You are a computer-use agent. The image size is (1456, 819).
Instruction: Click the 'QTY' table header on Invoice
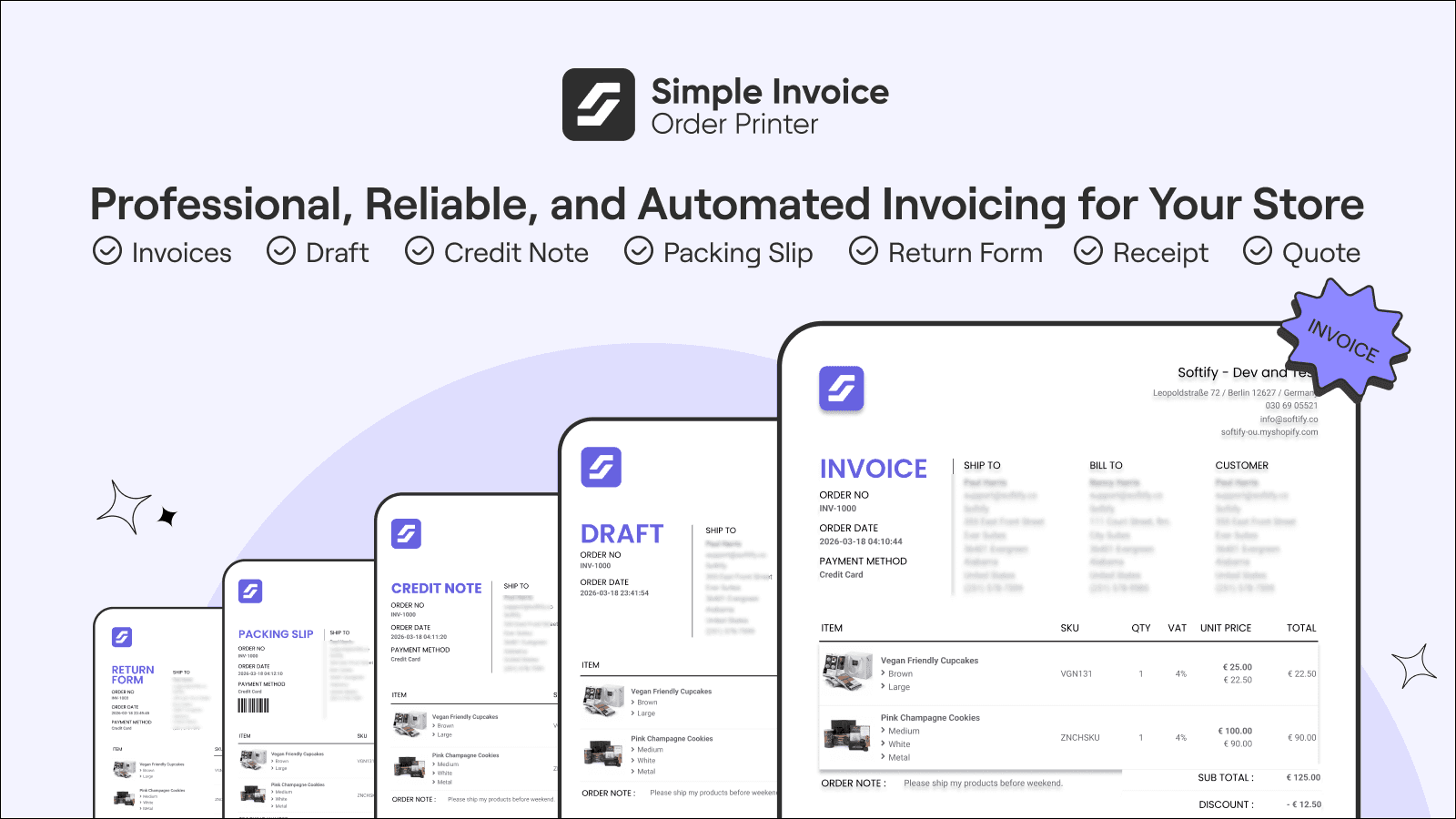click(1140, 628)
